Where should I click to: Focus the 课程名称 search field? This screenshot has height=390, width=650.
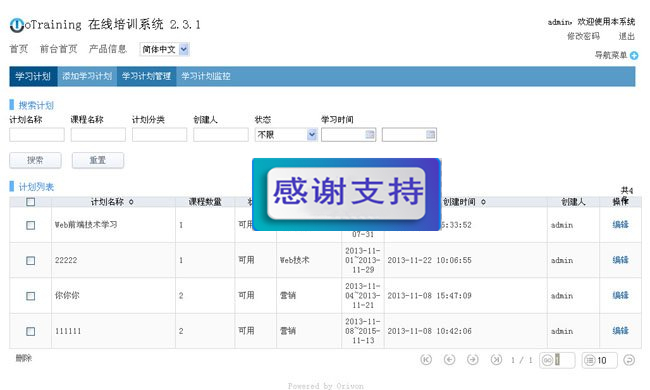click(98, 135)
